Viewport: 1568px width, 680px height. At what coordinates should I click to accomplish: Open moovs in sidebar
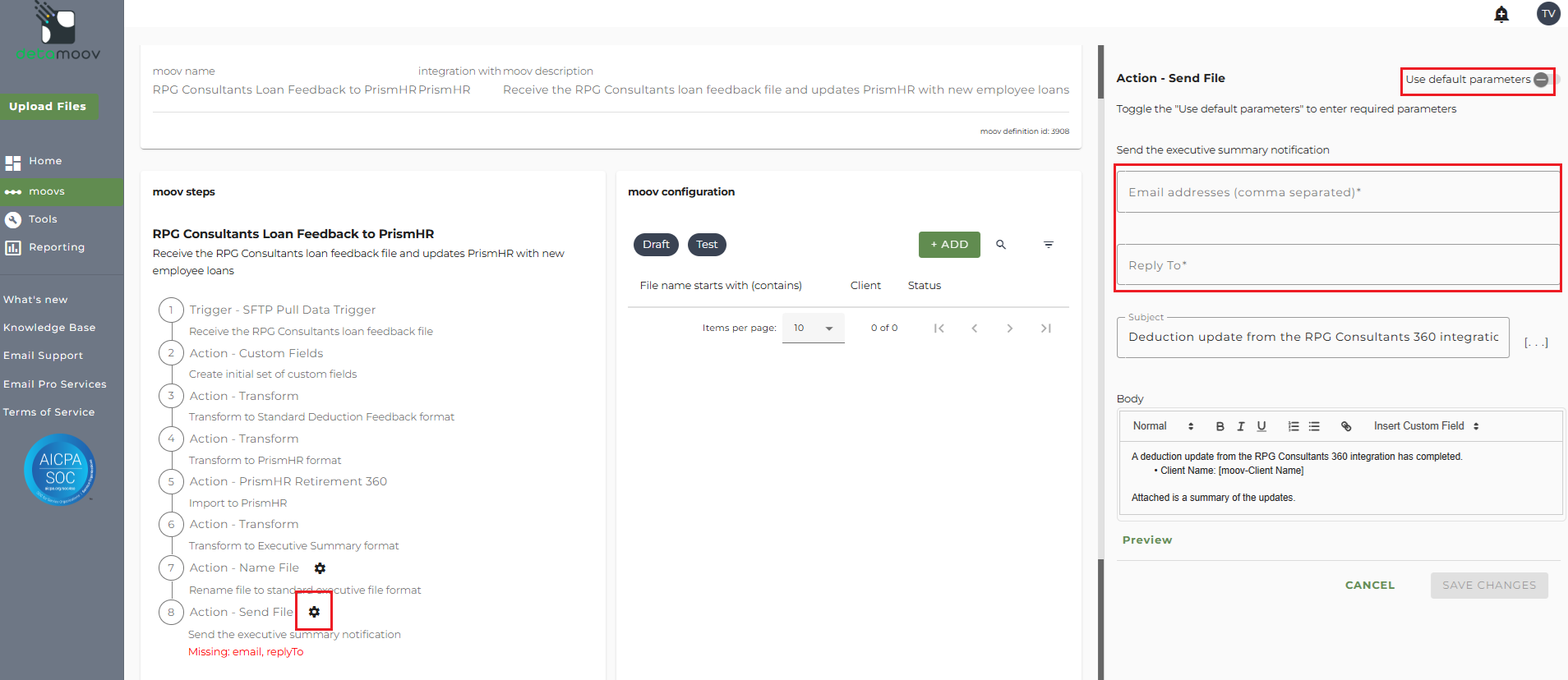pos(62,191)
